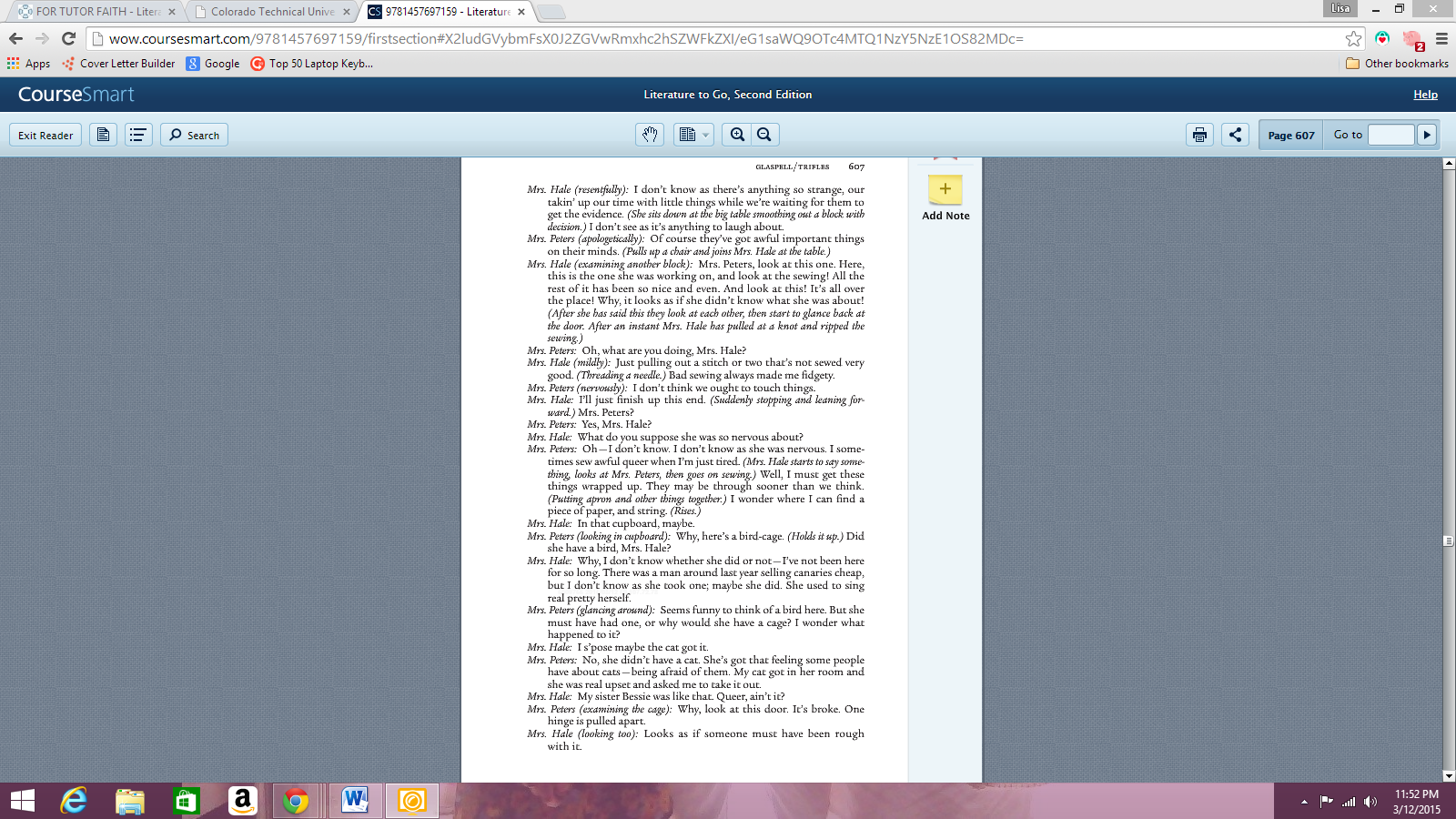
Task: Go back in browser history
Action: 15,38
